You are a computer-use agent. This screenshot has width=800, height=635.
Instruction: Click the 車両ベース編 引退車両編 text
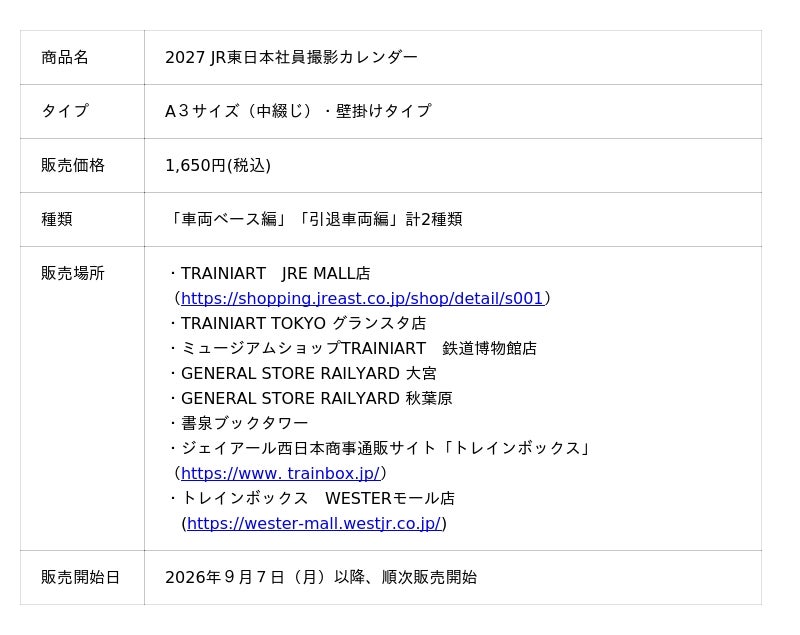(x=314, y=219)
